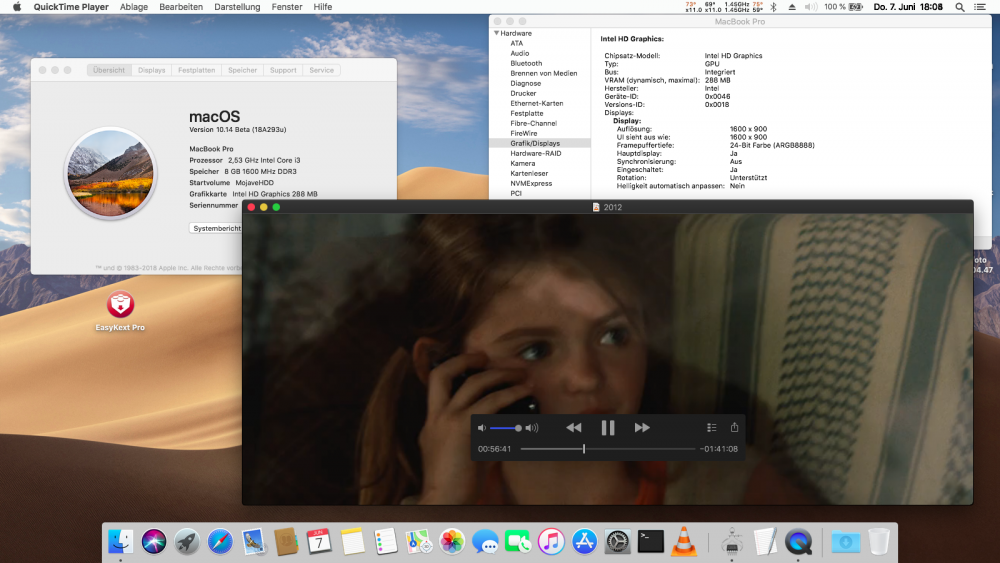Viewport: 1000px width, 563px height.
Task: Select ATA in the hardware list
Action: [x=517, y=43]
